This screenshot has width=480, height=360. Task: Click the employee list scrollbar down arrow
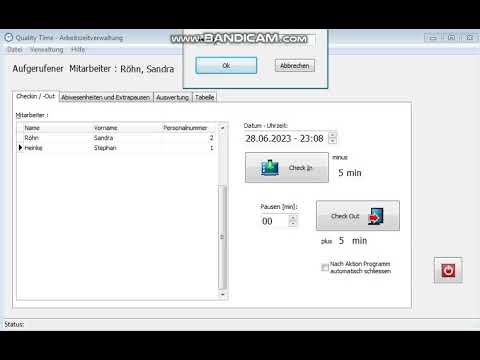click(x=222, y=294)
